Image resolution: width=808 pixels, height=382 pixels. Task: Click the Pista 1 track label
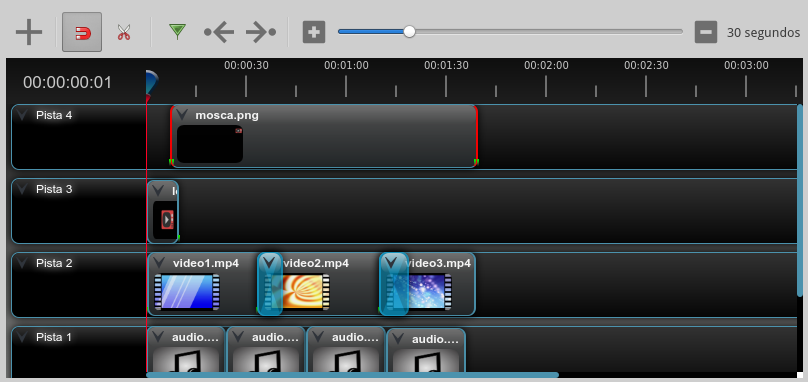tap(54, 337)
